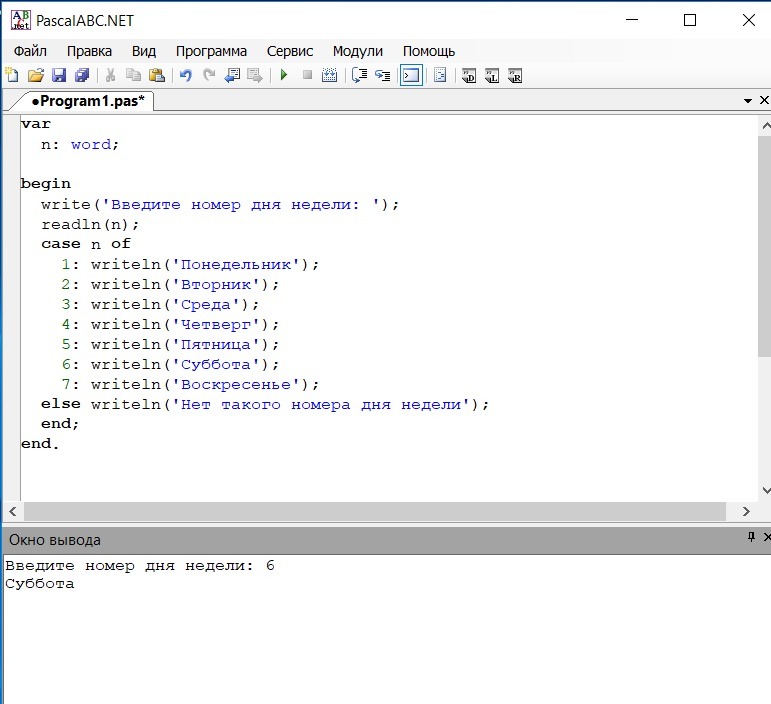The width and height of the screenshot is (771, 704).
Task: Save the program with the floppy disk icon
Action: click(58, 75)
